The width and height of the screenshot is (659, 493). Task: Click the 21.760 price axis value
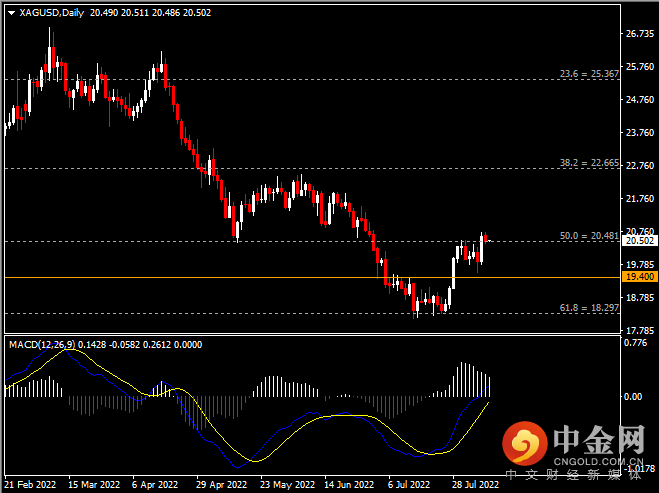[x=640, y=199]
